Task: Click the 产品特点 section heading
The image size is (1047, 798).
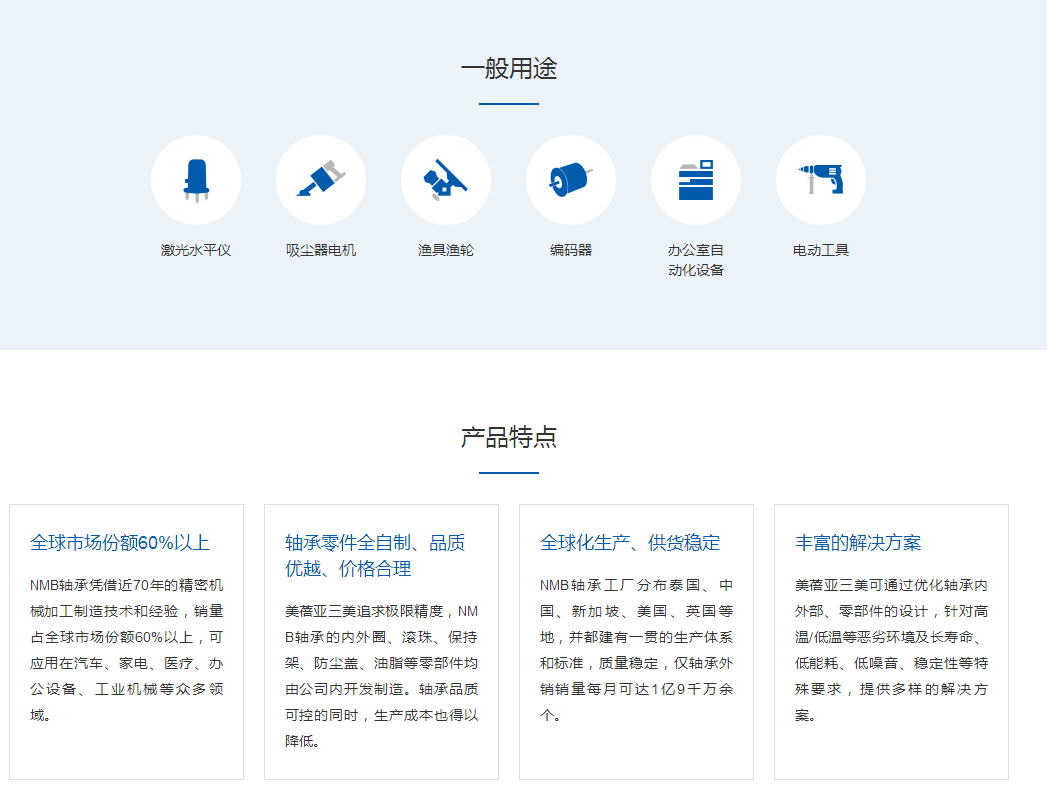Action: coord(509,437)
